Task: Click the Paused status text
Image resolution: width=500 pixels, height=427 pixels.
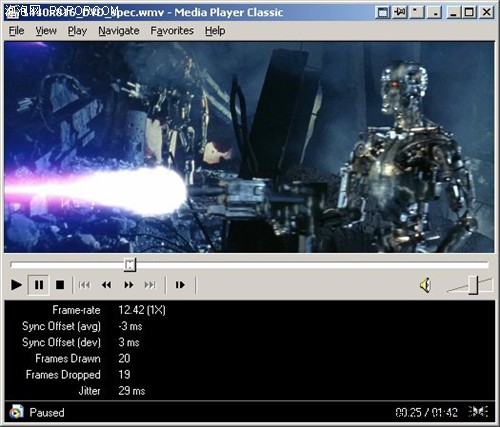Action: (47, 413)
